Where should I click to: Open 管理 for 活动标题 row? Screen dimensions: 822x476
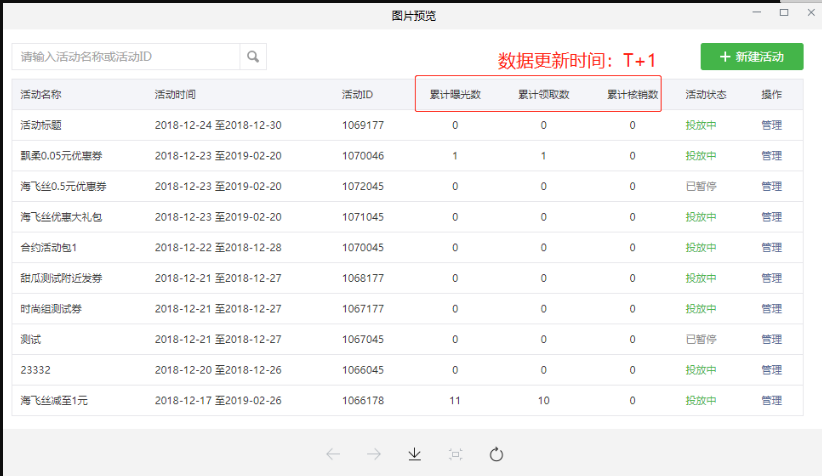[772, 125]
